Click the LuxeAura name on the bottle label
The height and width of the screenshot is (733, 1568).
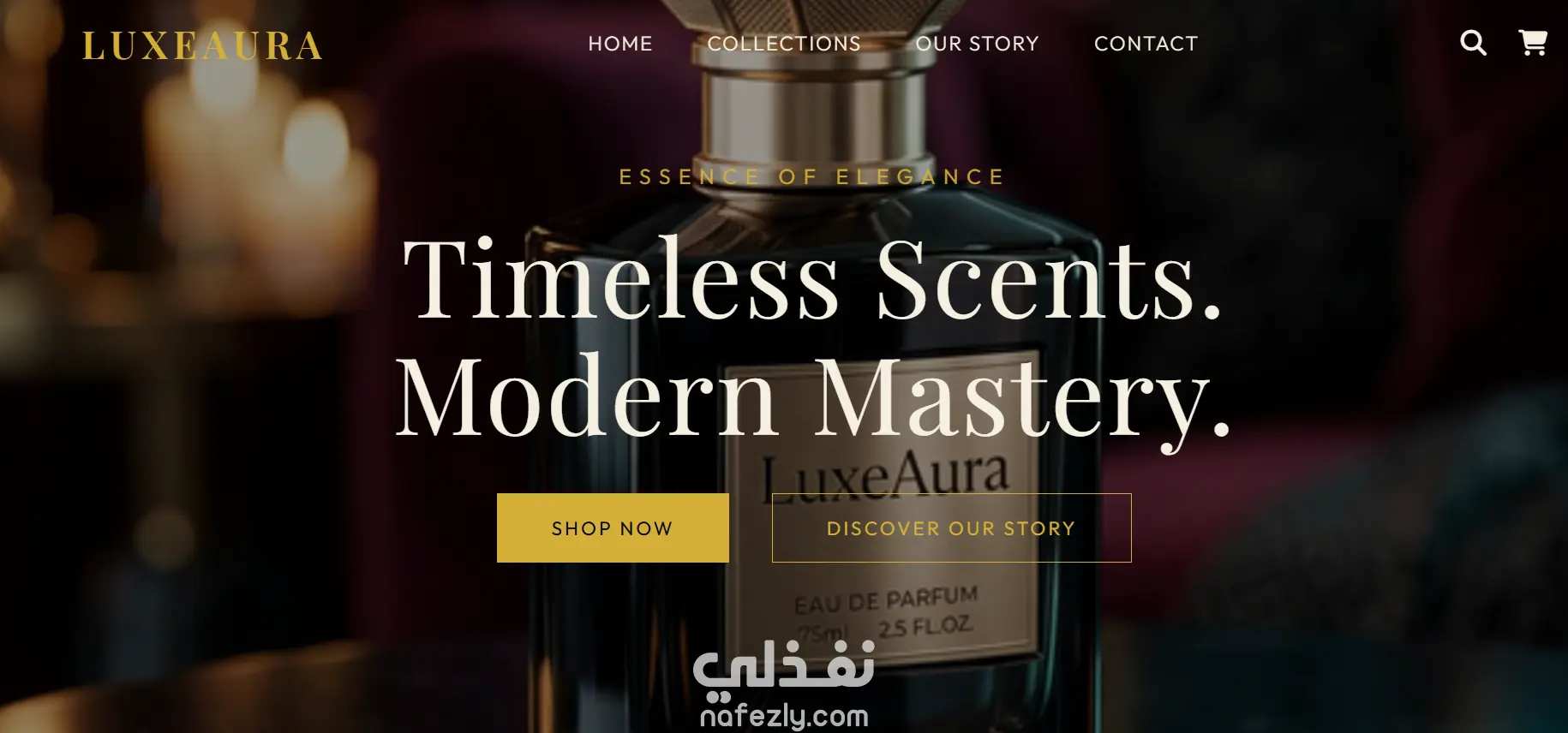(886, 478)
